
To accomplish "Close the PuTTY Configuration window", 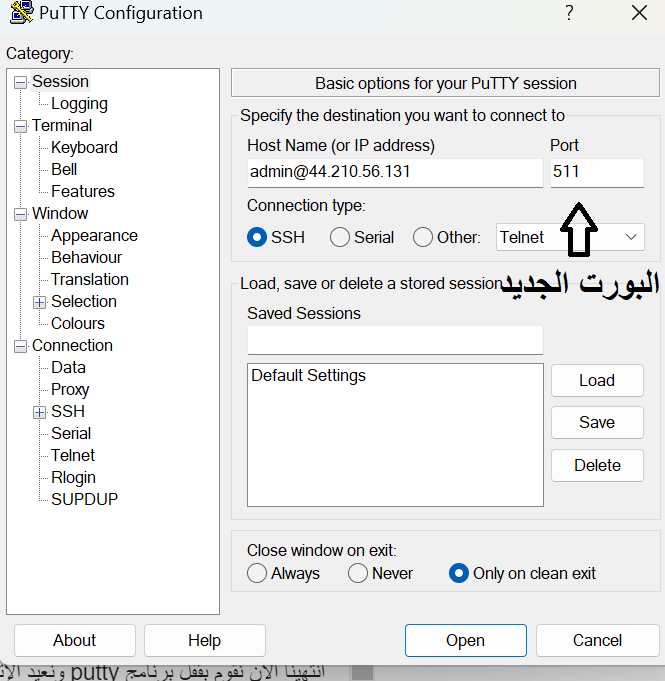I will tap(639, 13).
